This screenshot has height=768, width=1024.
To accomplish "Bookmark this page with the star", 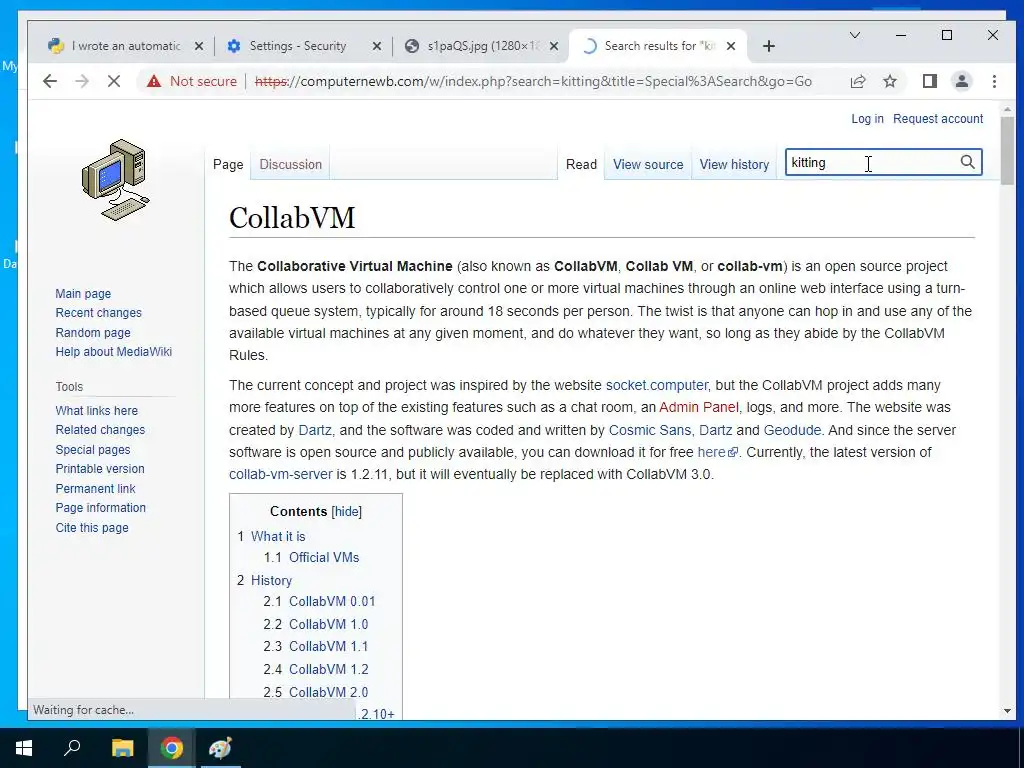I will click(889, 81).
